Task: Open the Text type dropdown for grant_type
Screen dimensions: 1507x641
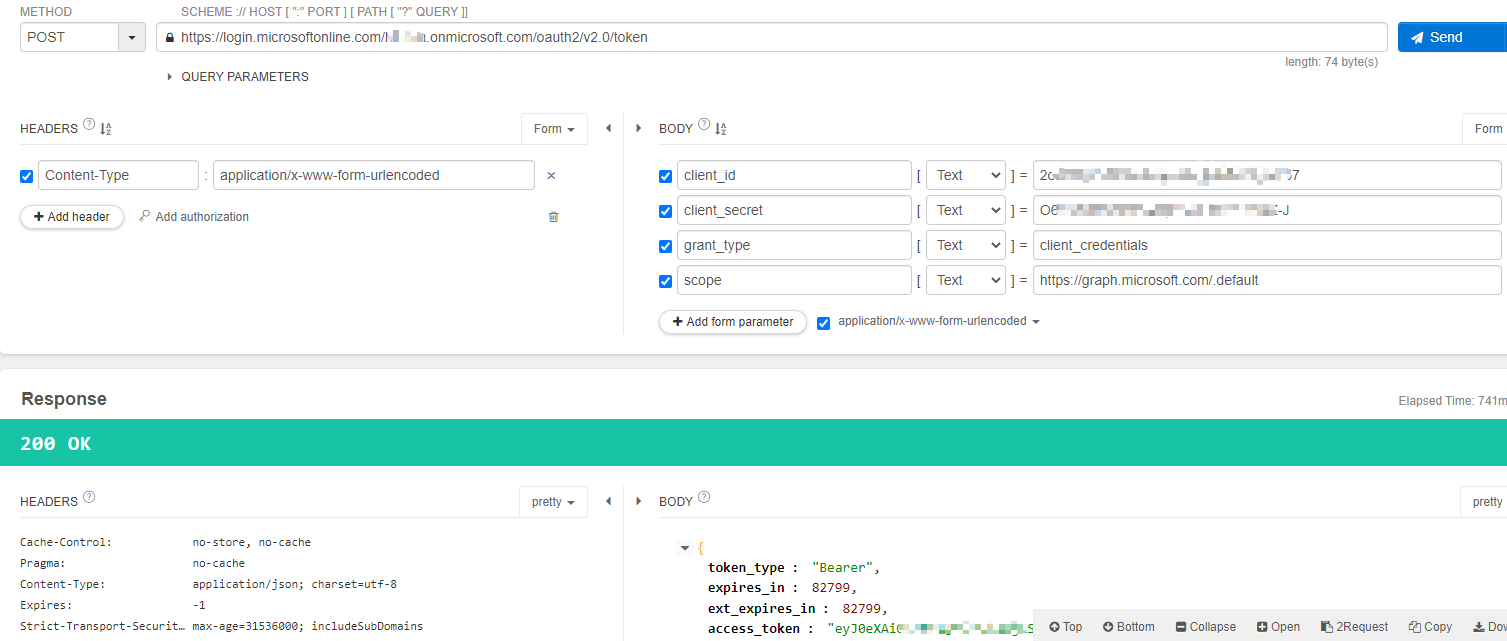Action: [965, 245]
